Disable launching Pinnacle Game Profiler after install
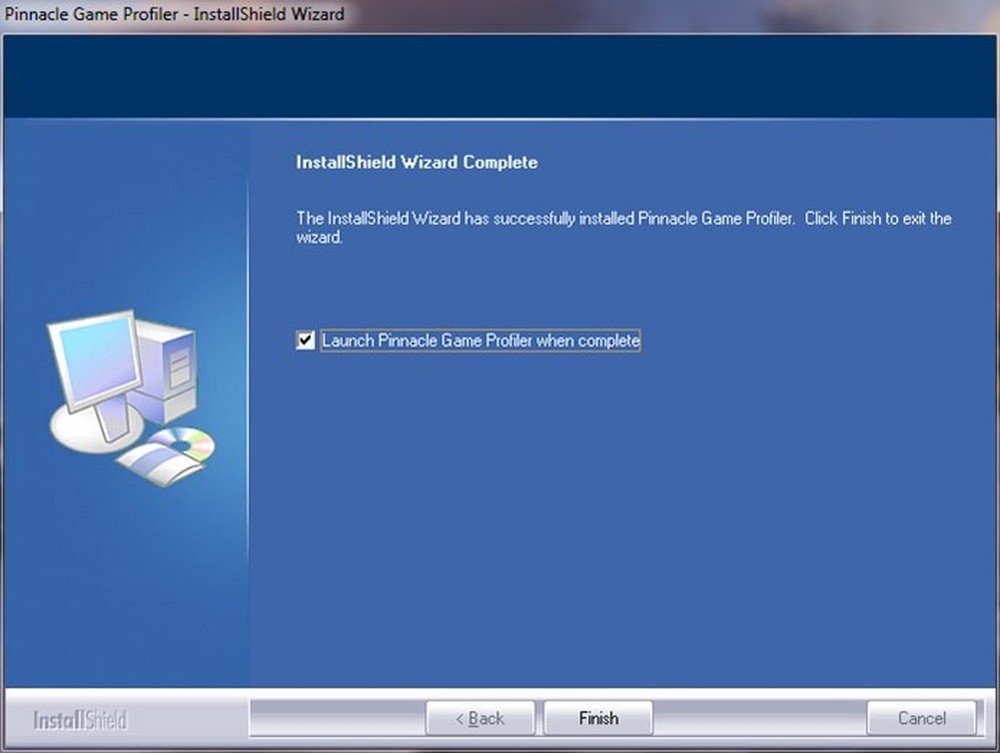 click(304, 341)
